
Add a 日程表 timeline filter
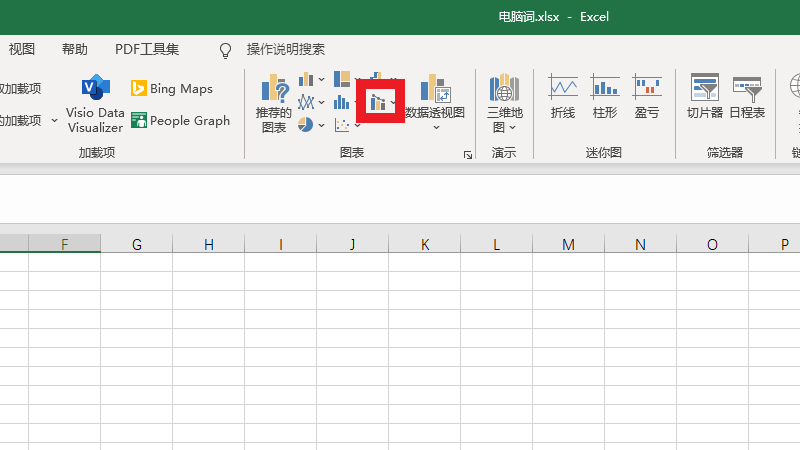(x=747, y=97)
